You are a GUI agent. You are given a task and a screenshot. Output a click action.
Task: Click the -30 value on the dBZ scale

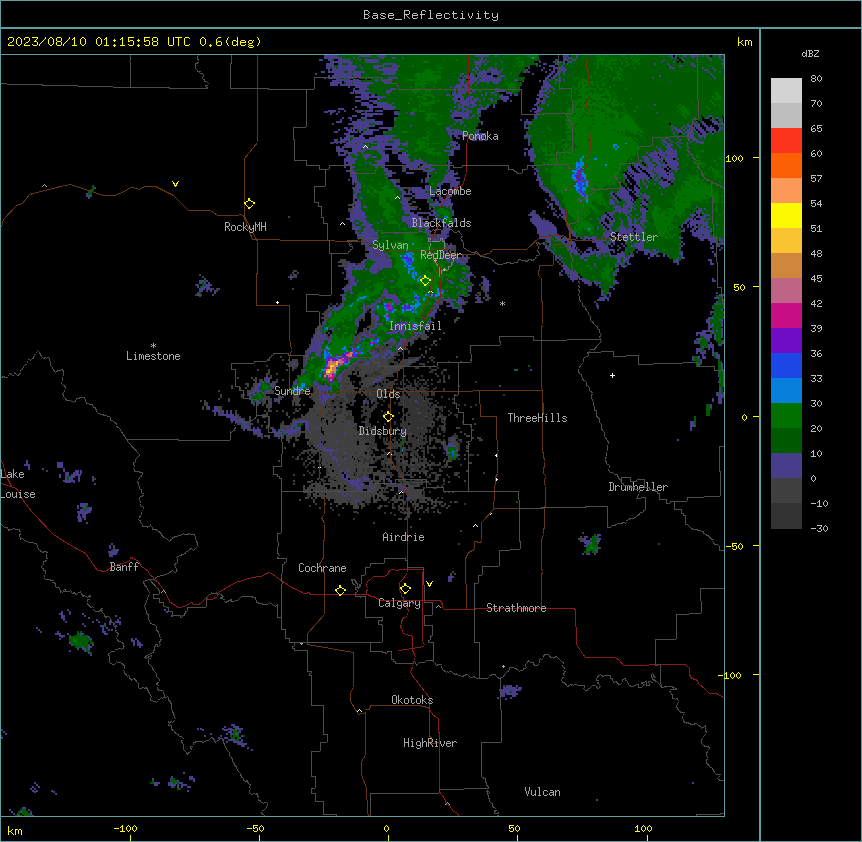(x=819, y=528)
